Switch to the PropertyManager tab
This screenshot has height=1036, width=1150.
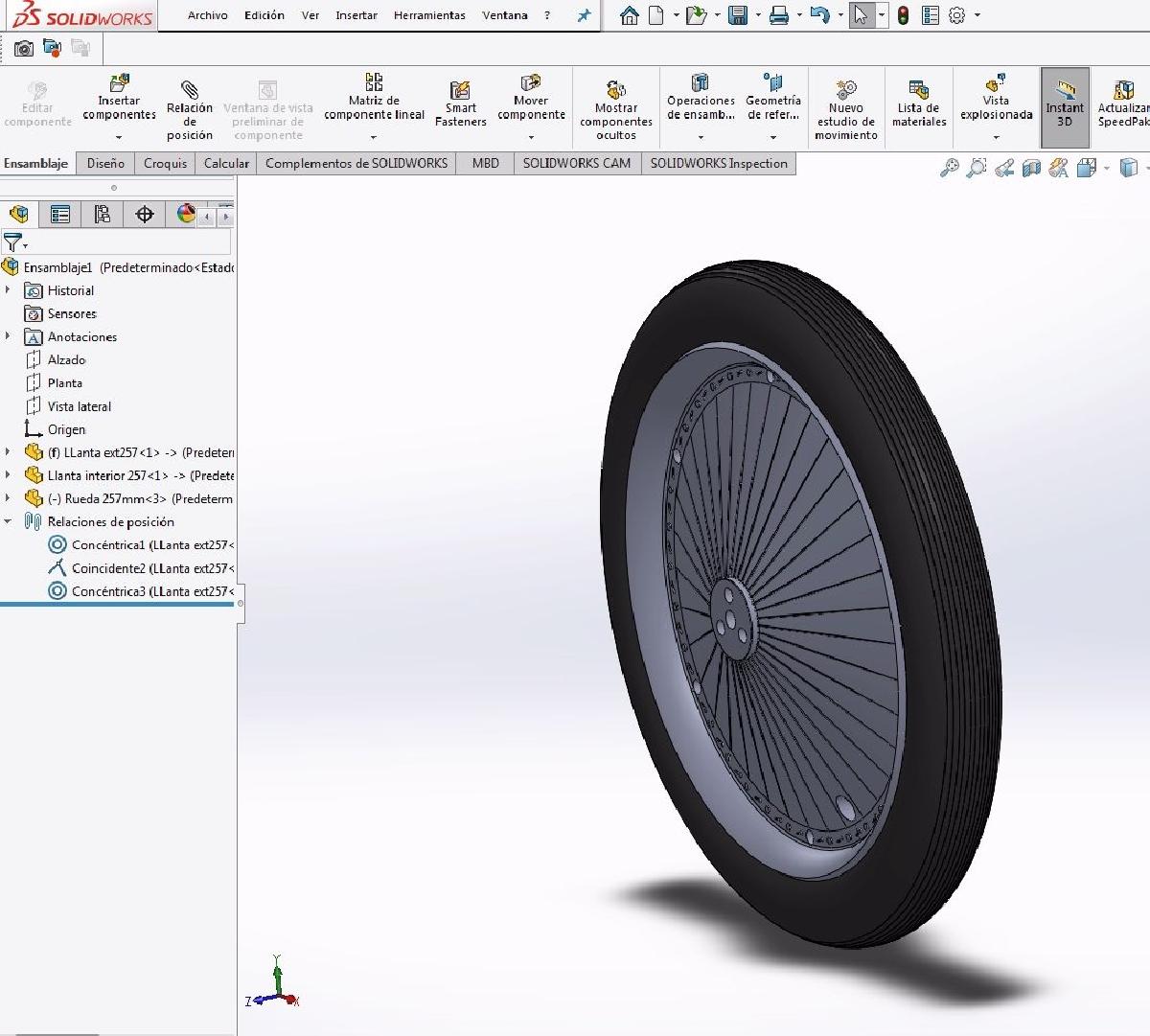60,214
